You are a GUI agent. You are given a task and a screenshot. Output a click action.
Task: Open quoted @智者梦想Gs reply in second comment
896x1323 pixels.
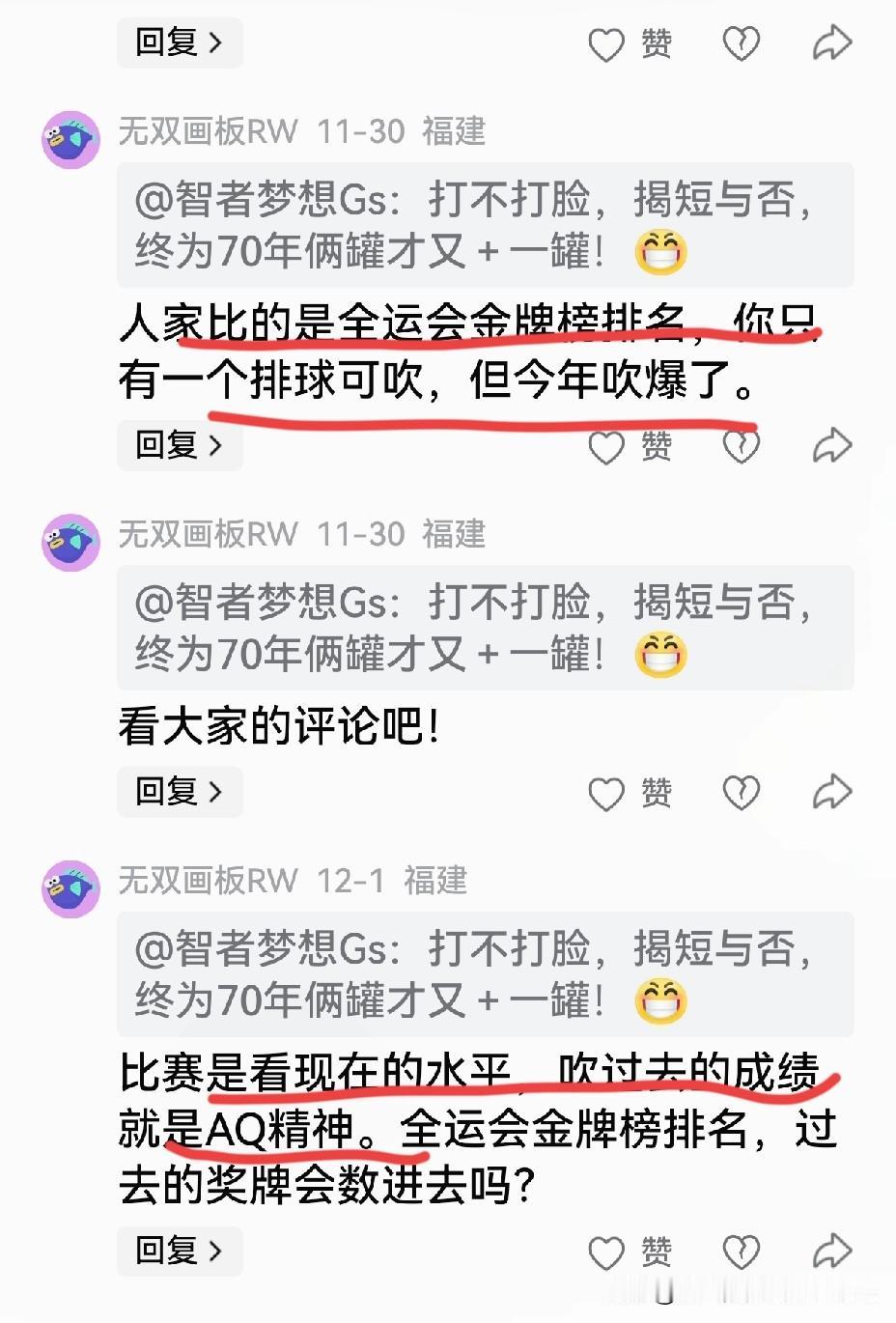point(486,628)
